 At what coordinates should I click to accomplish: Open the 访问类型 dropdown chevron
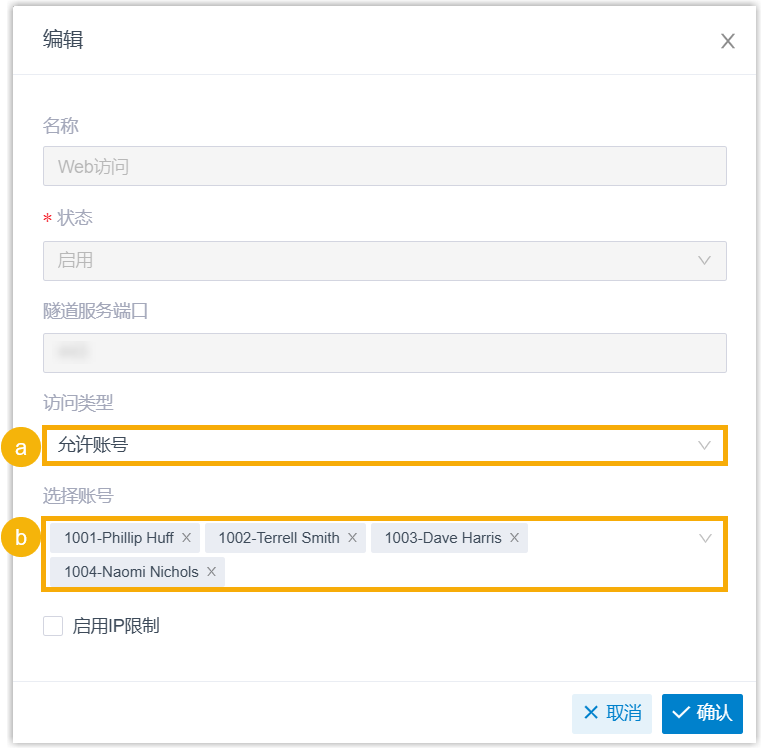704,445
